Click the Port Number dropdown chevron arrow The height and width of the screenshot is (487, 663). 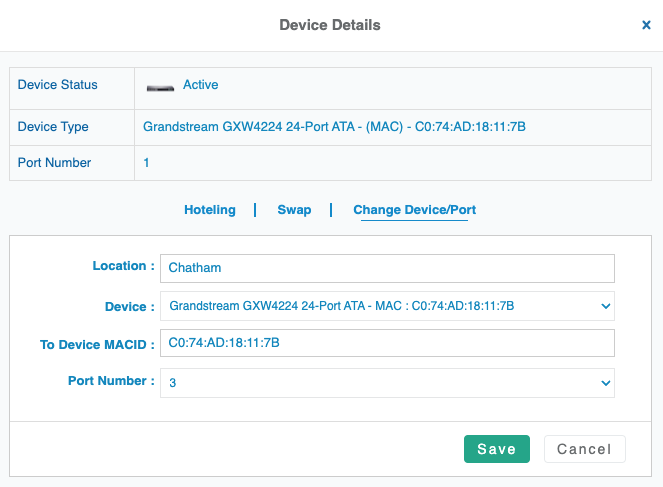coord(604,382)
